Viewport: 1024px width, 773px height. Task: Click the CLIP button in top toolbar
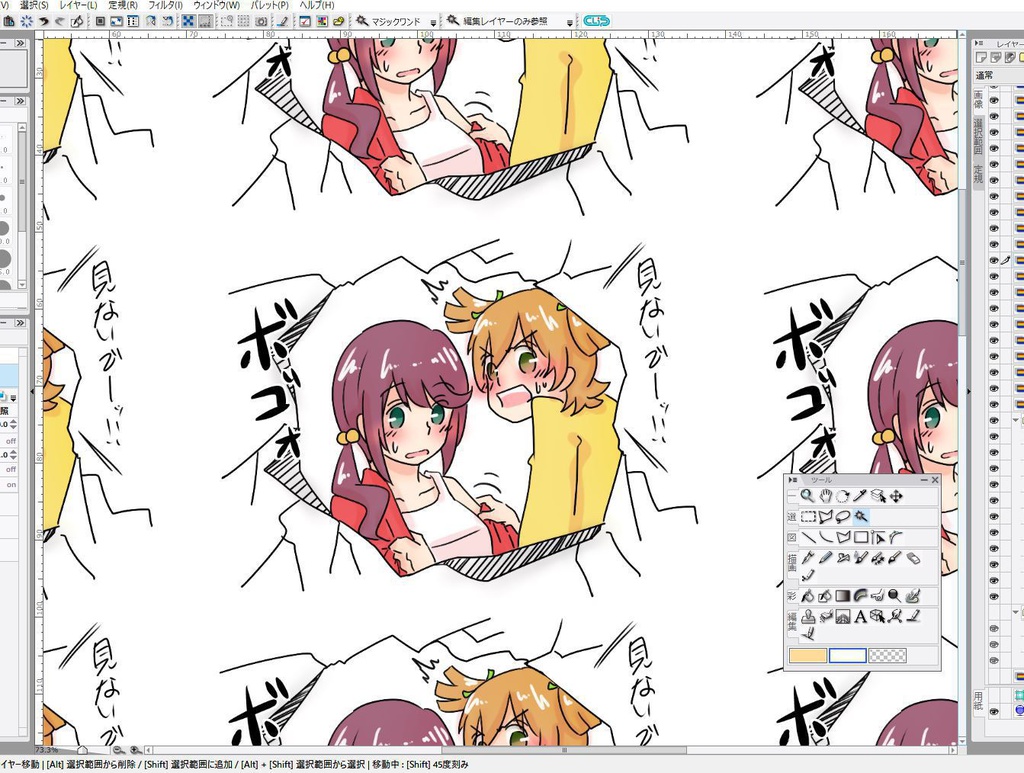coord(596,21)
